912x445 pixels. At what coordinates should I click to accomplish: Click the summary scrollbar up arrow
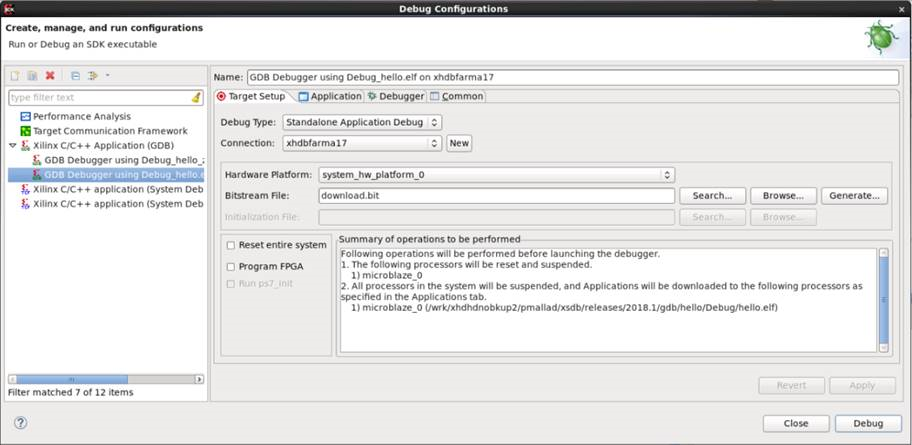(884, 252)
